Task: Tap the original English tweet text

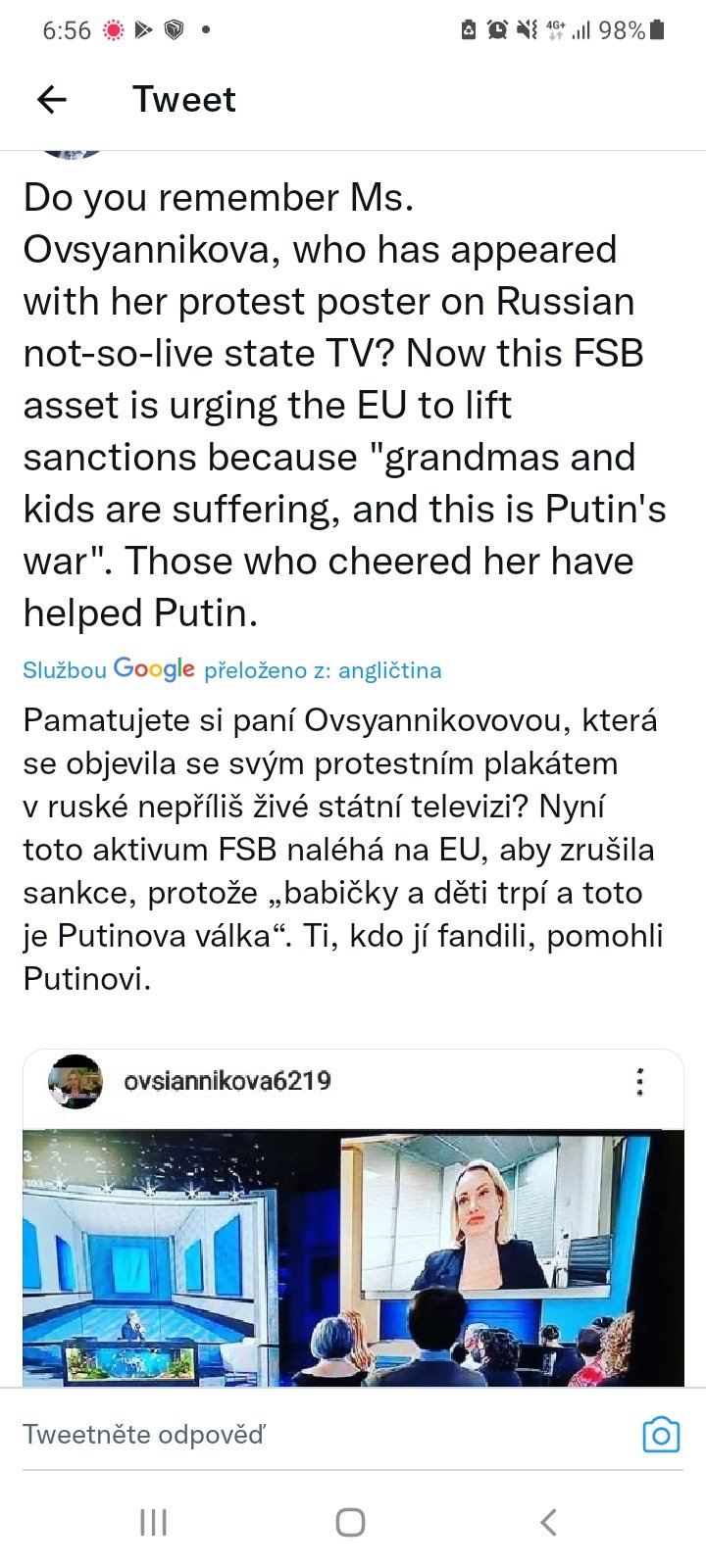Action: tap(343, 405)
